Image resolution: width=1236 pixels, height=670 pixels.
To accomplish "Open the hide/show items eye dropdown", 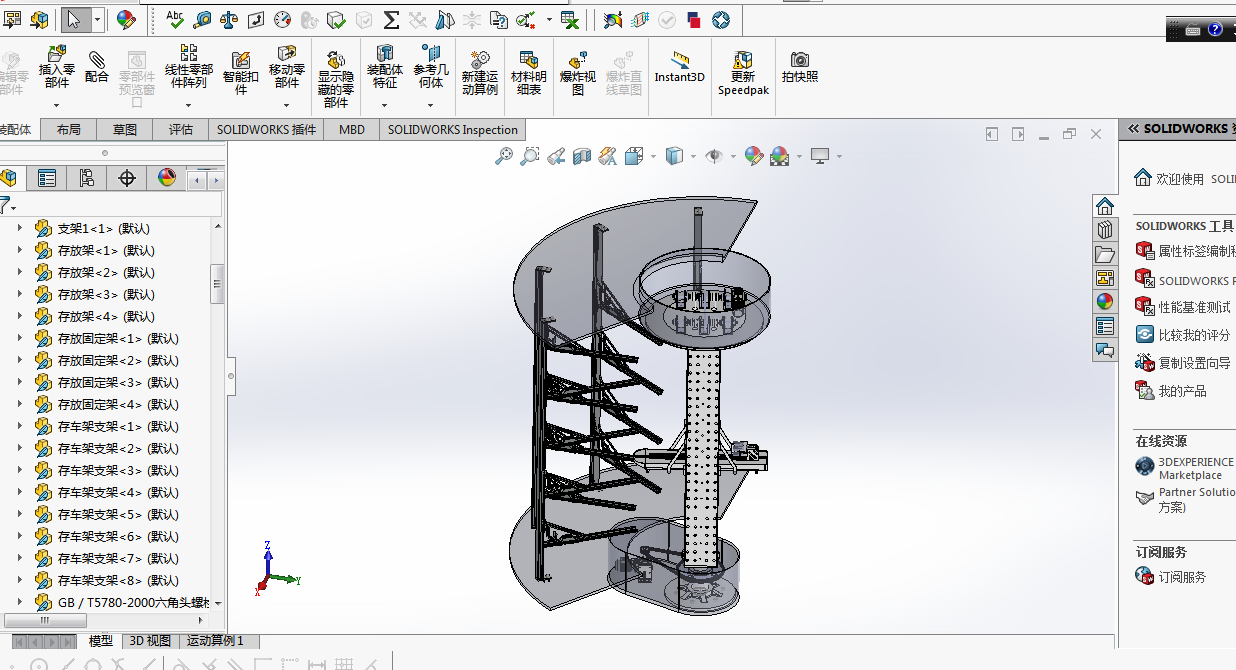I will 732,156.
